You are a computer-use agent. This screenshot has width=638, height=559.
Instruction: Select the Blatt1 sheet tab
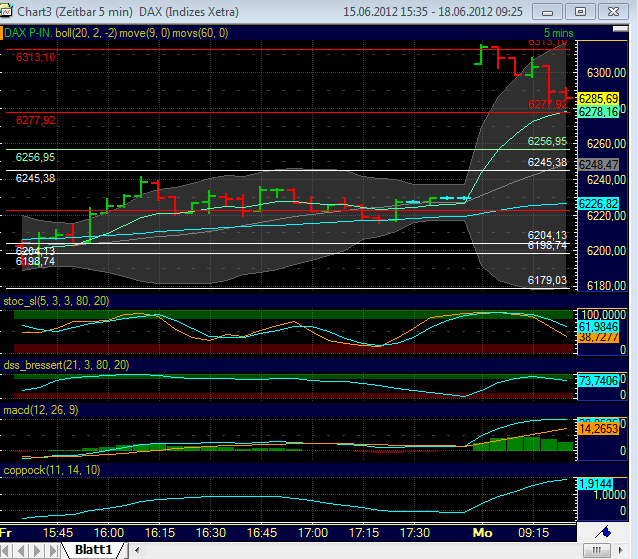(93, 550)
